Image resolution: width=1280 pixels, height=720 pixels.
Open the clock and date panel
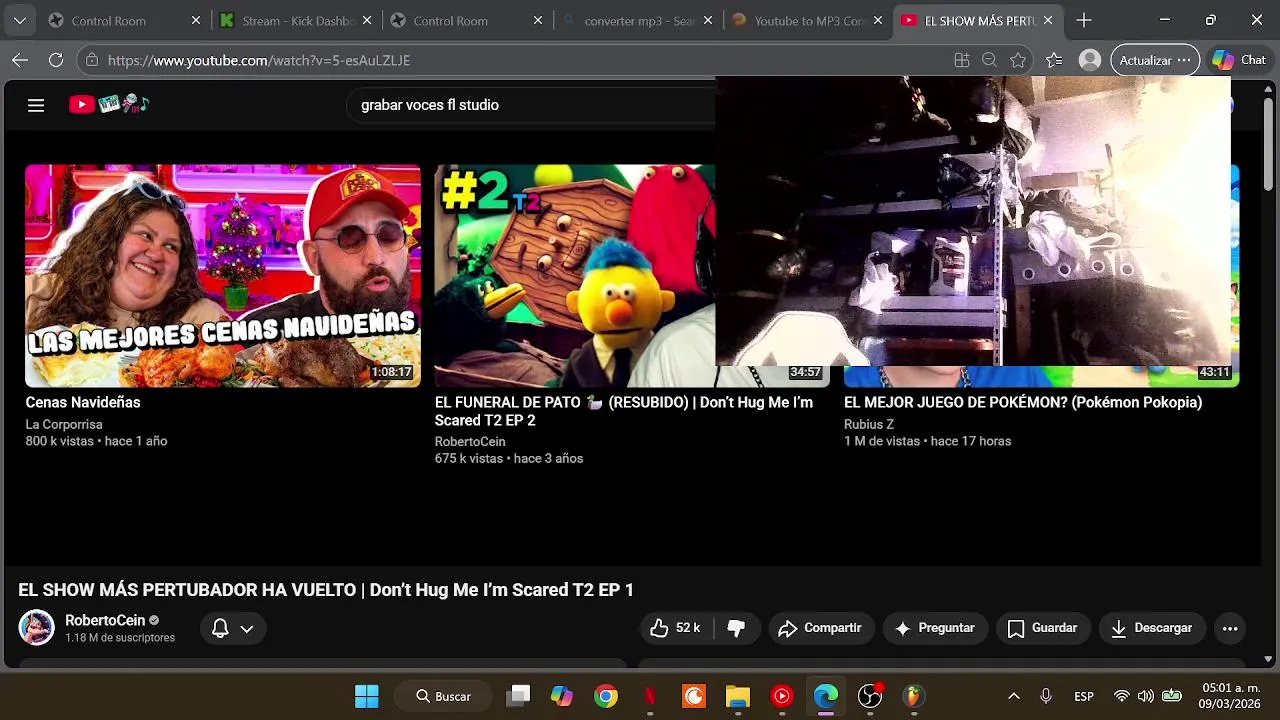(1231, 696)
